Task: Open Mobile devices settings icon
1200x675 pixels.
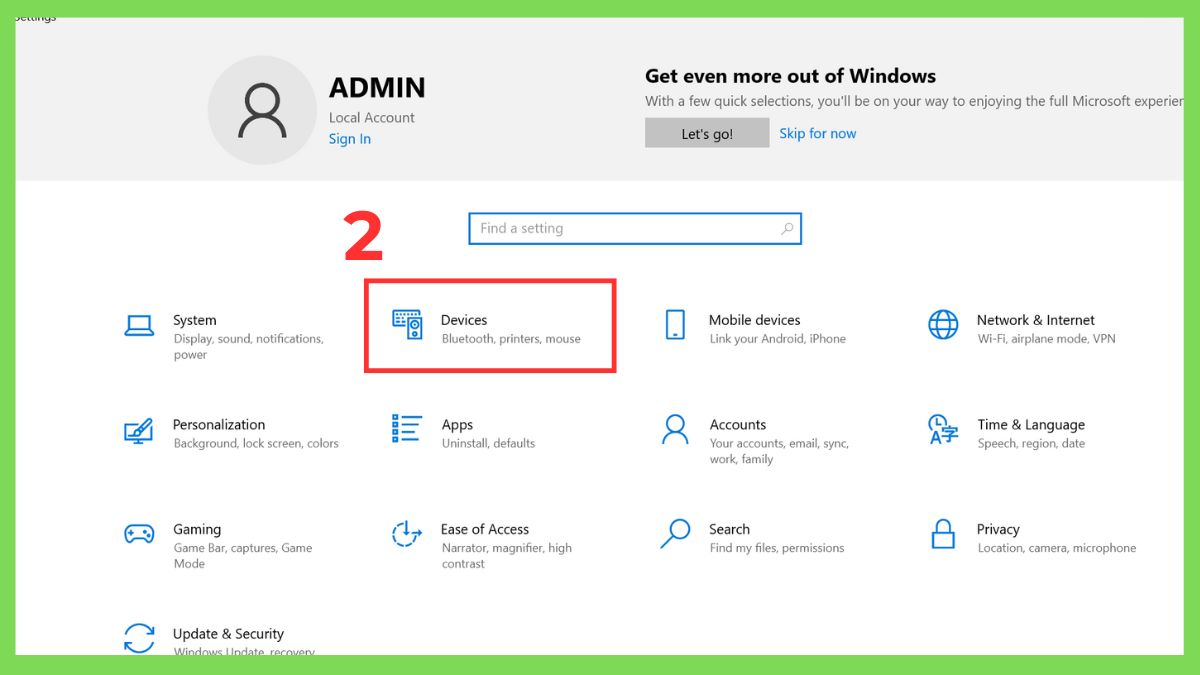Action: 673,323
